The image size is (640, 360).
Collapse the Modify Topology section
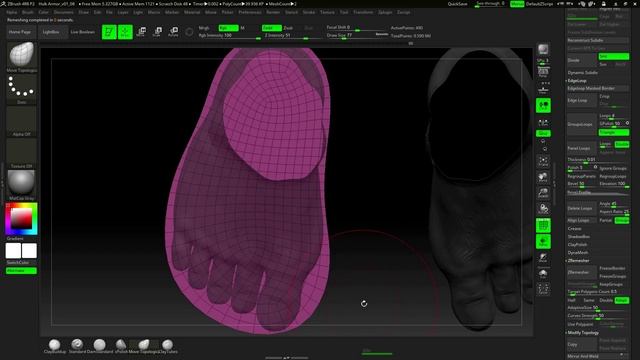583,333
